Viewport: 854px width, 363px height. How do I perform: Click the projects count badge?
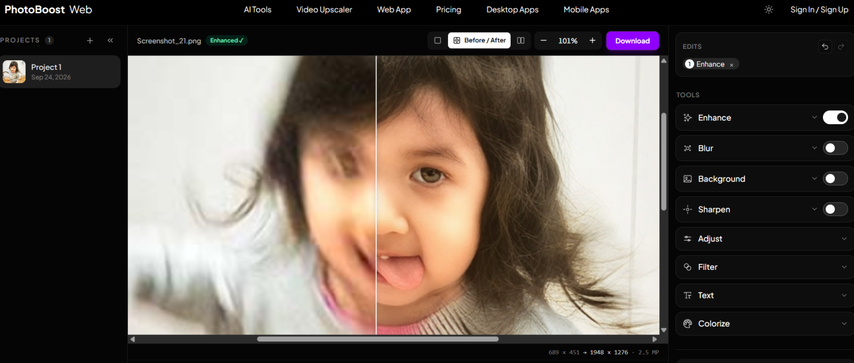[49, 40]
